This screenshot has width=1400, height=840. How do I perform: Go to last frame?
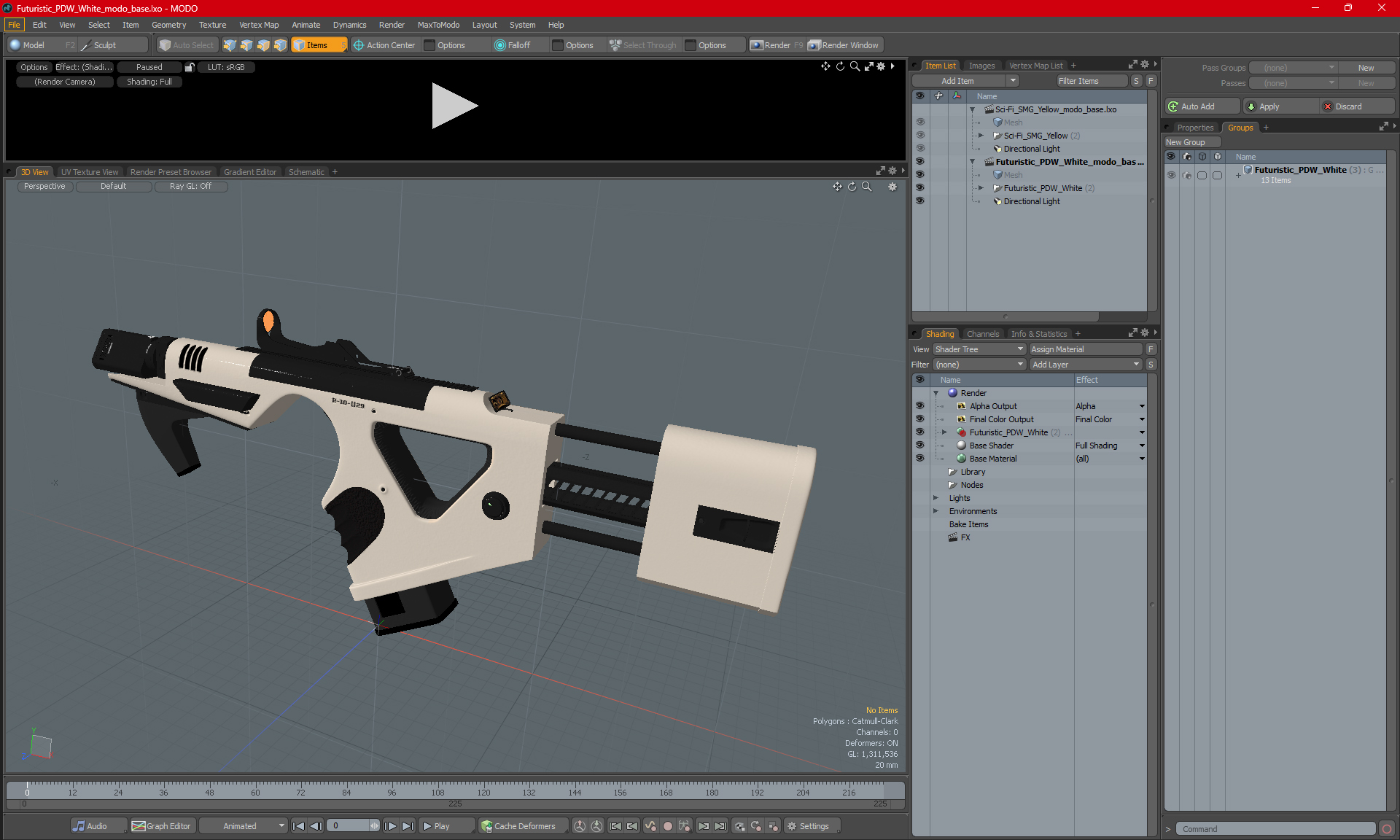coord(408,826)
